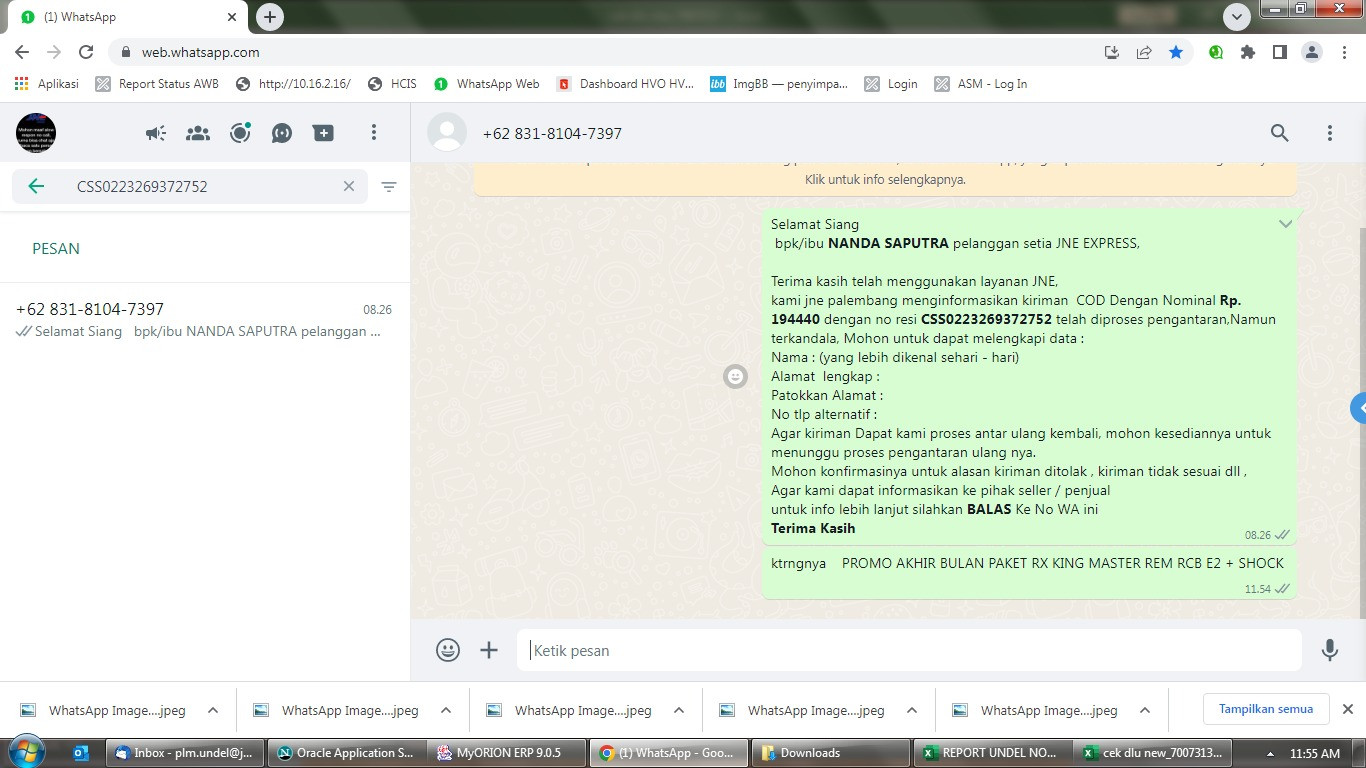Viewport: 1366px width, 768px height.
Task: Go back from search using green arrow
Action: [36, 186]
